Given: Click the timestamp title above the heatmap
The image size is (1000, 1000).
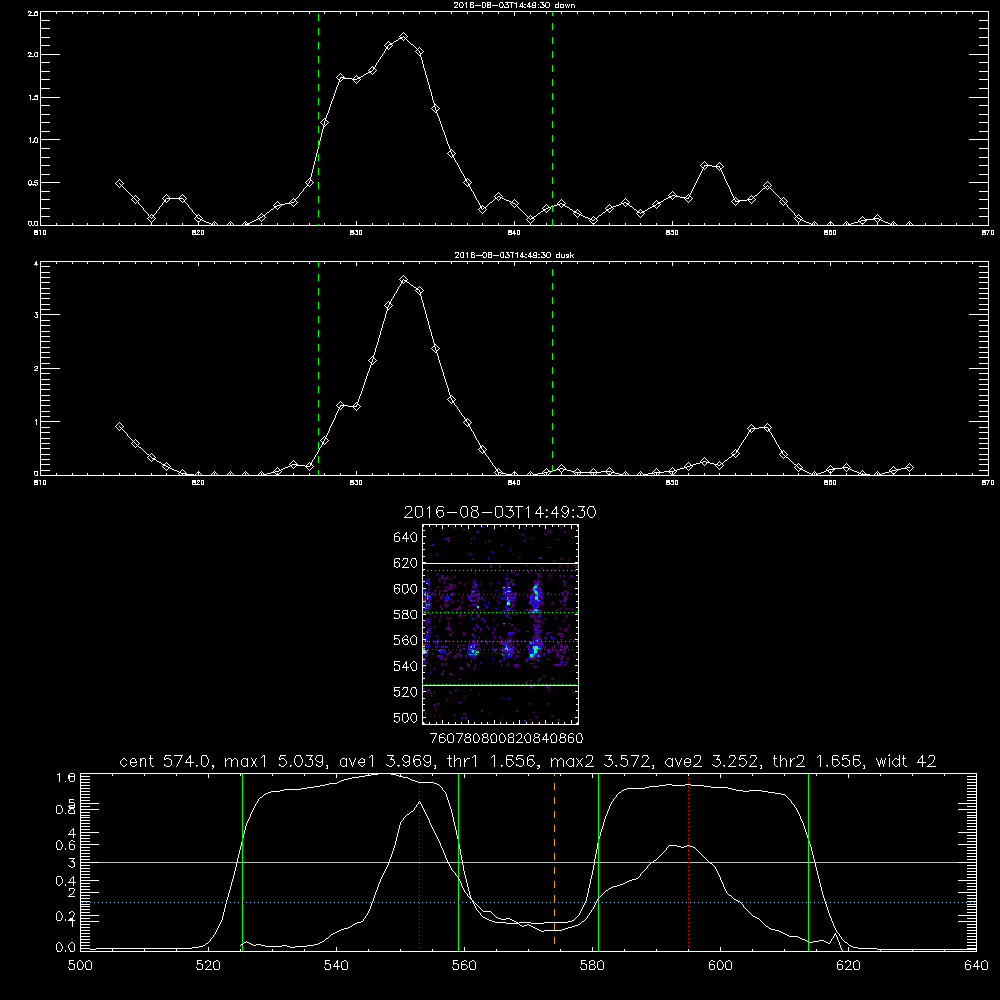Looking at the screenshot, I should tap(500, 512).
